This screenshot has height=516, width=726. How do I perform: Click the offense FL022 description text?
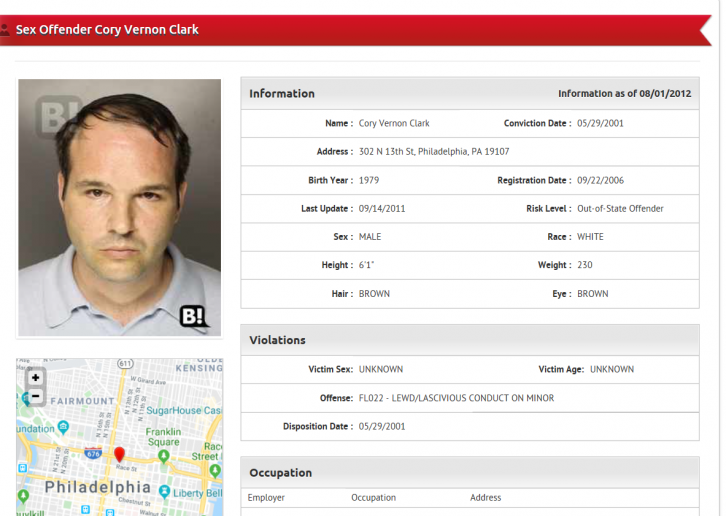[x=456, y=398]
